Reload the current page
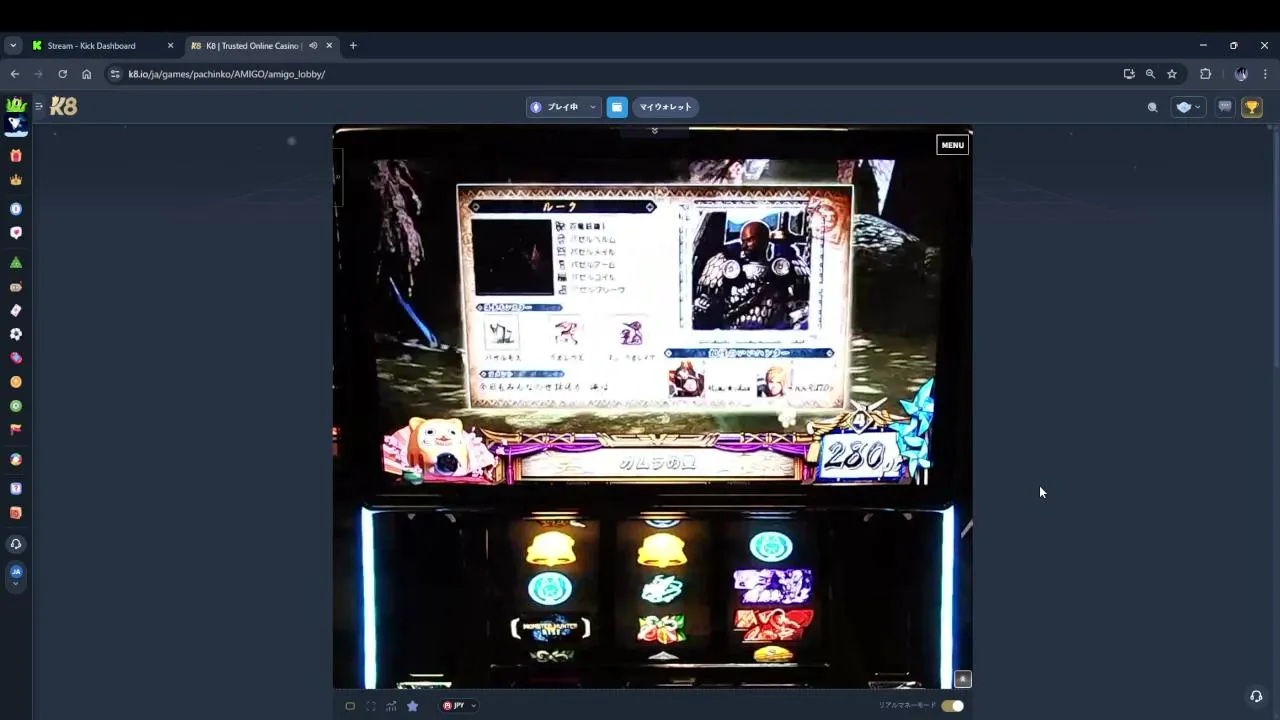 click(x=62, y=74)
